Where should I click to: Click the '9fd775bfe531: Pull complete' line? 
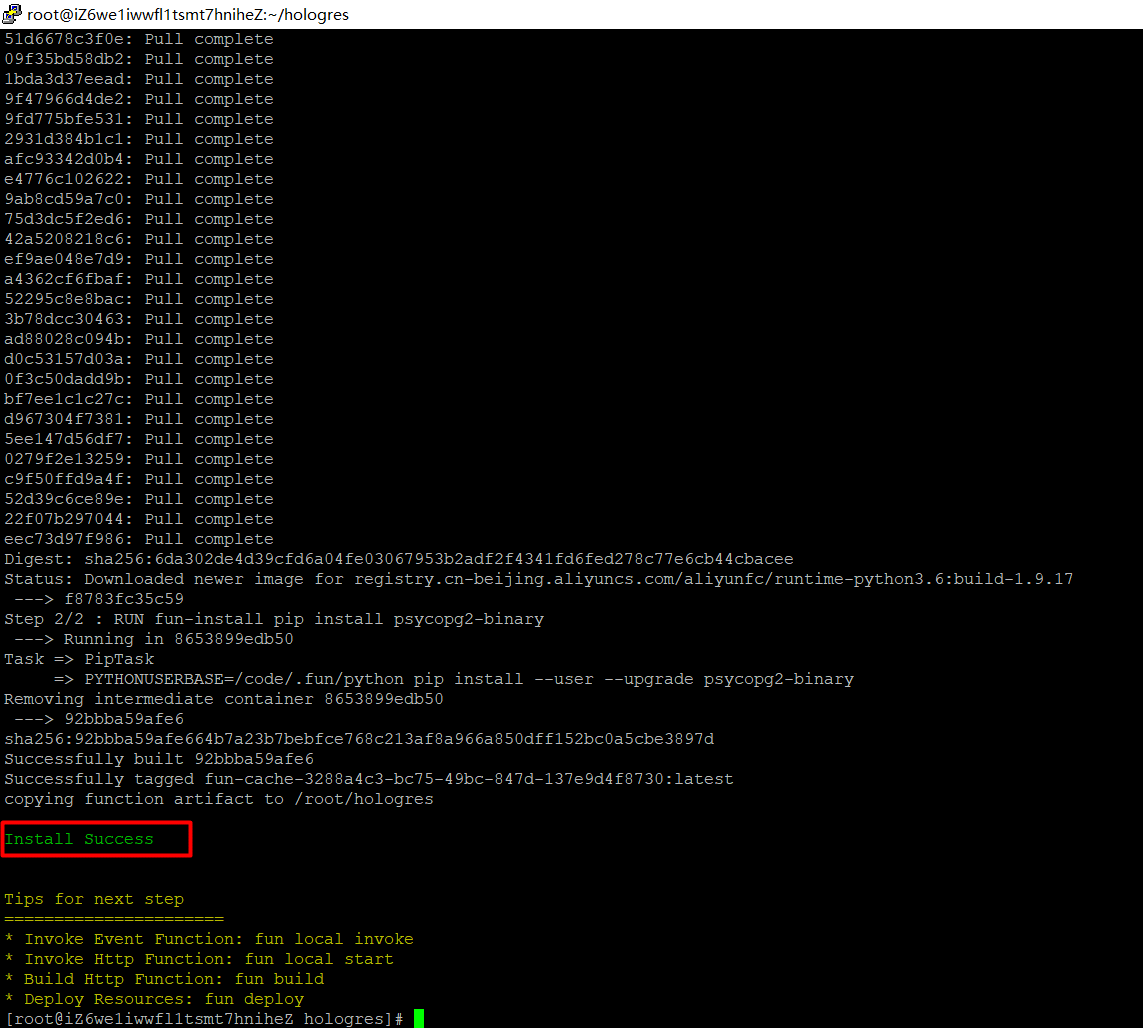point(139,119)
